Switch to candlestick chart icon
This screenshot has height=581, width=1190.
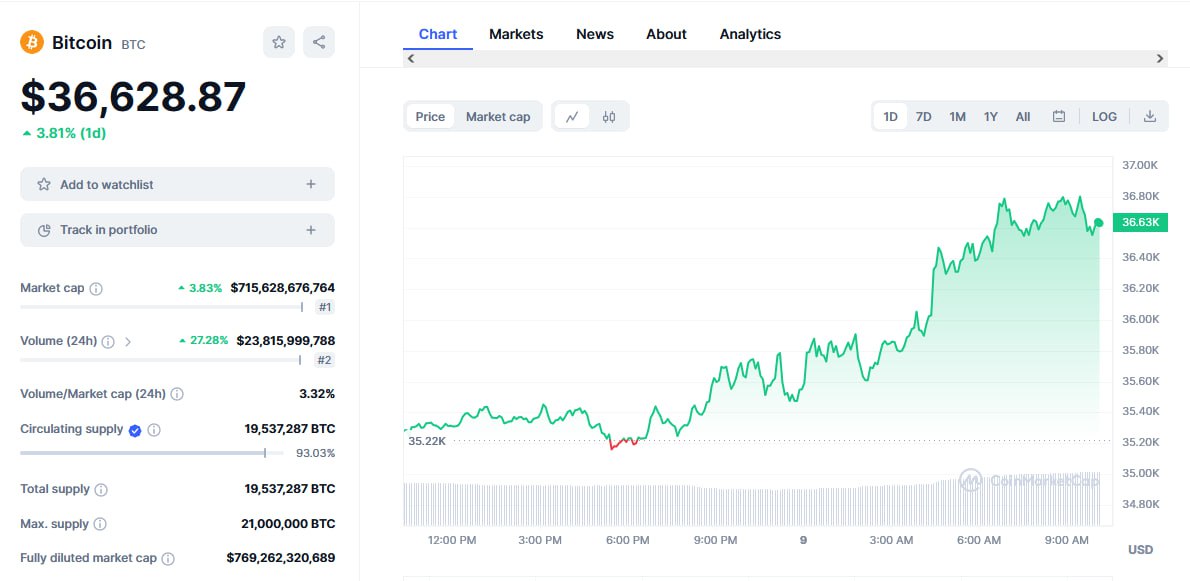click(x=609, y=117)
